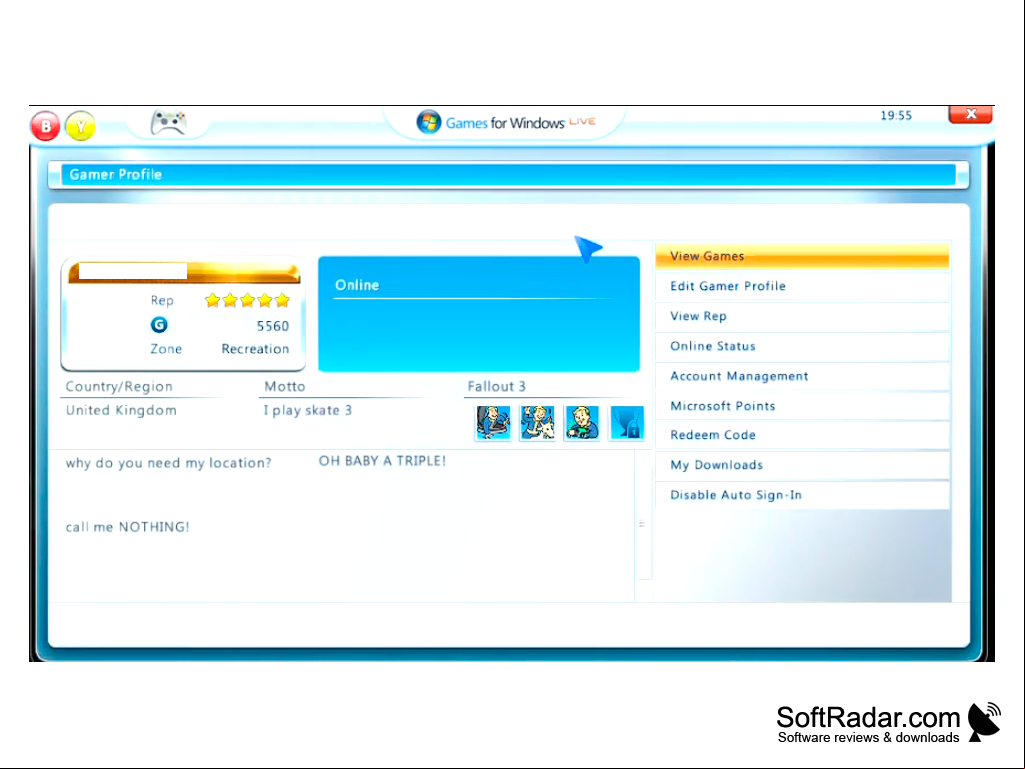Click the Gamer Profile title bar
The height and width of the screenshot is (769, 1025).
coord(509,175)
